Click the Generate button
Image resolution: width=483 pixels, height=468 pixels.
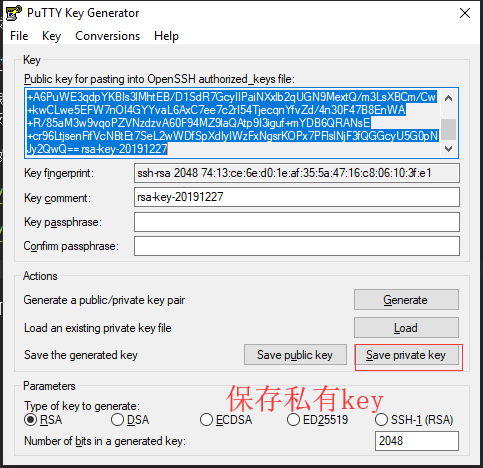click(406, 300)
